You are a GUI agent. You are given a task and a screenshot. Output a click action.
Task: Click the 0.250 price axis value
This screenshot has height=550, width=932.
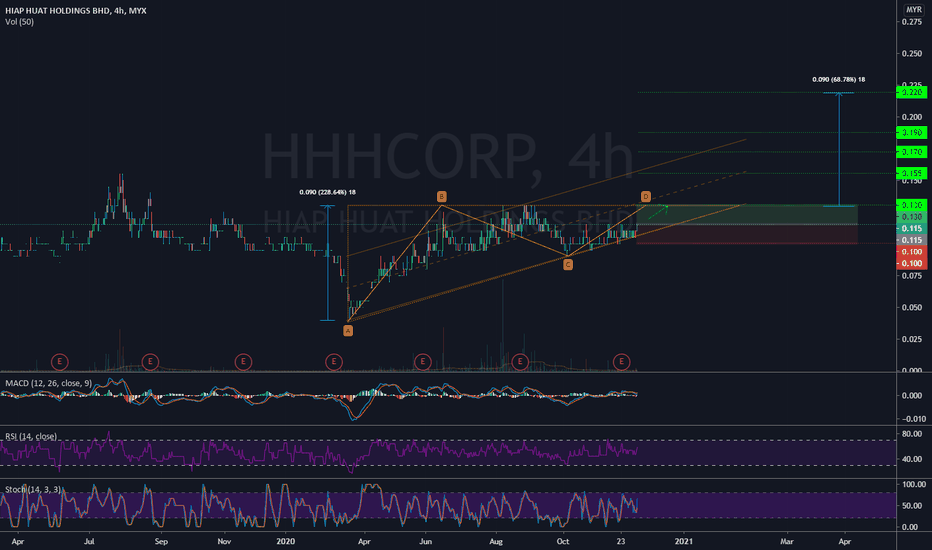[912, 54]
